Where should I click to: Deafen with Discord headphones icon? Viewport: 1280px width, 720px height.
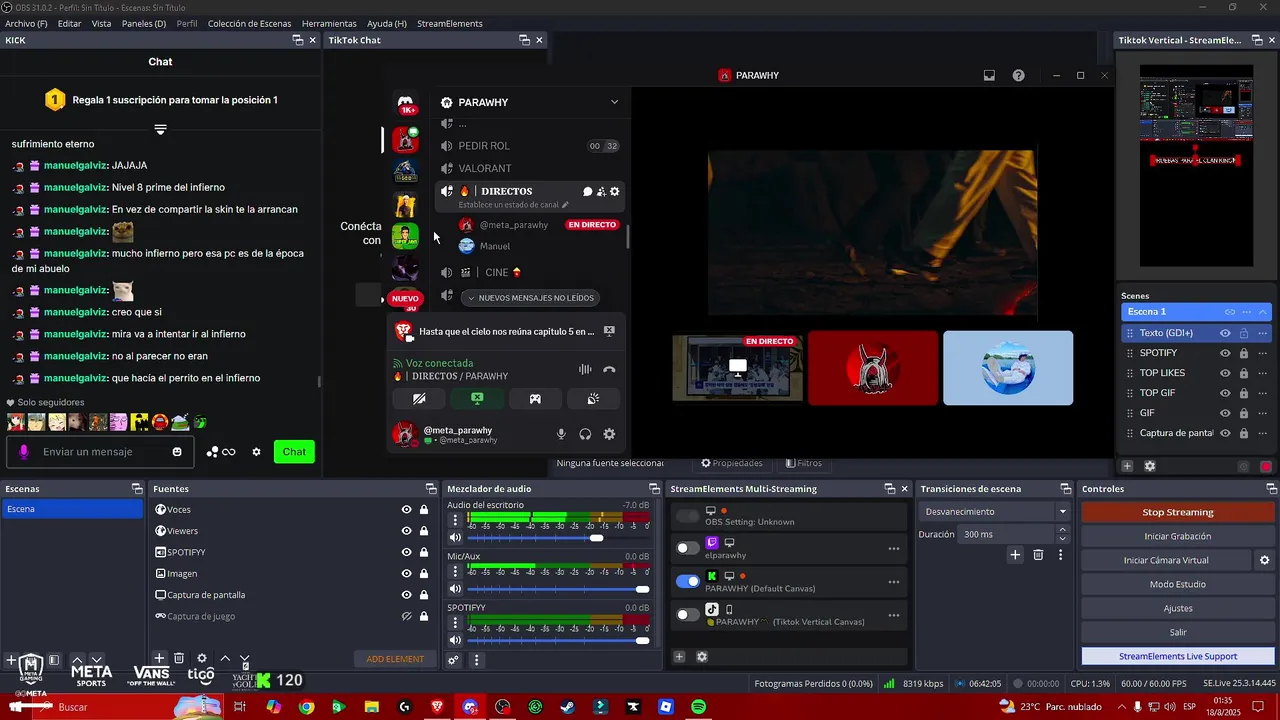click(585, 434)
